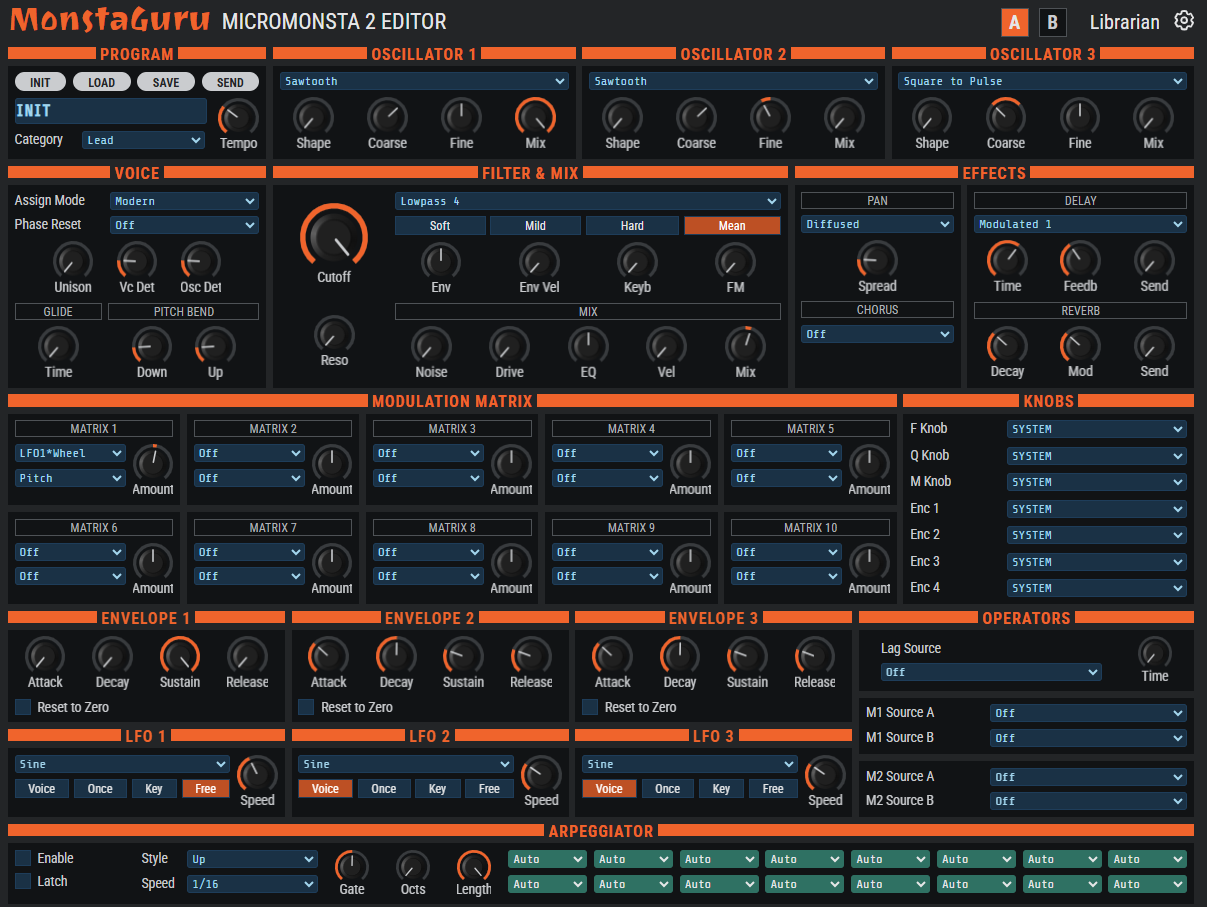
Task: Select the Hard filter mode
Action: 632,226
